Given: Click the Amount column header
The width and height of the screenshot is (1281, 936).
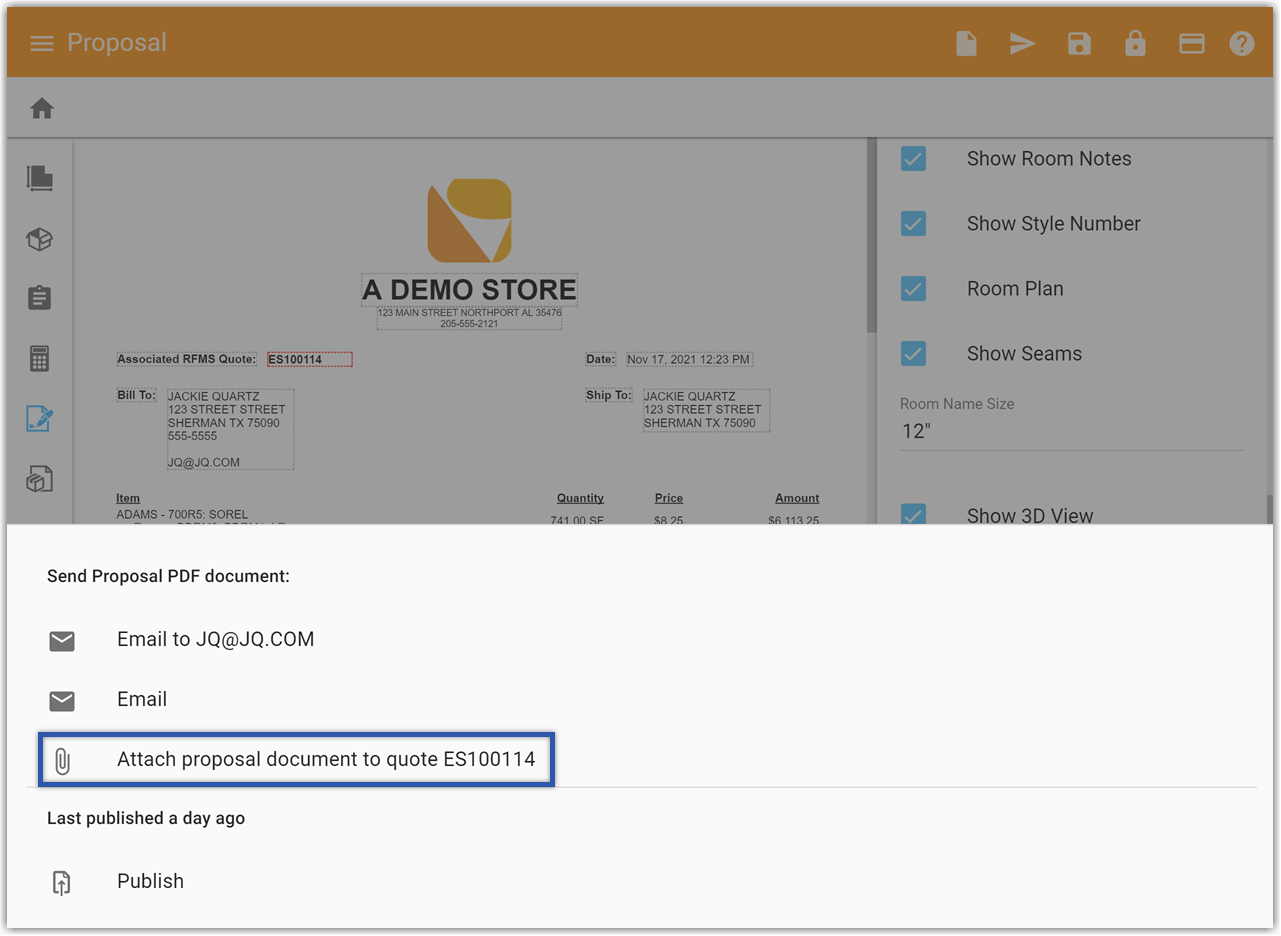Looking at the screenshot, I should pyautogui.click(x=797, y=498).
